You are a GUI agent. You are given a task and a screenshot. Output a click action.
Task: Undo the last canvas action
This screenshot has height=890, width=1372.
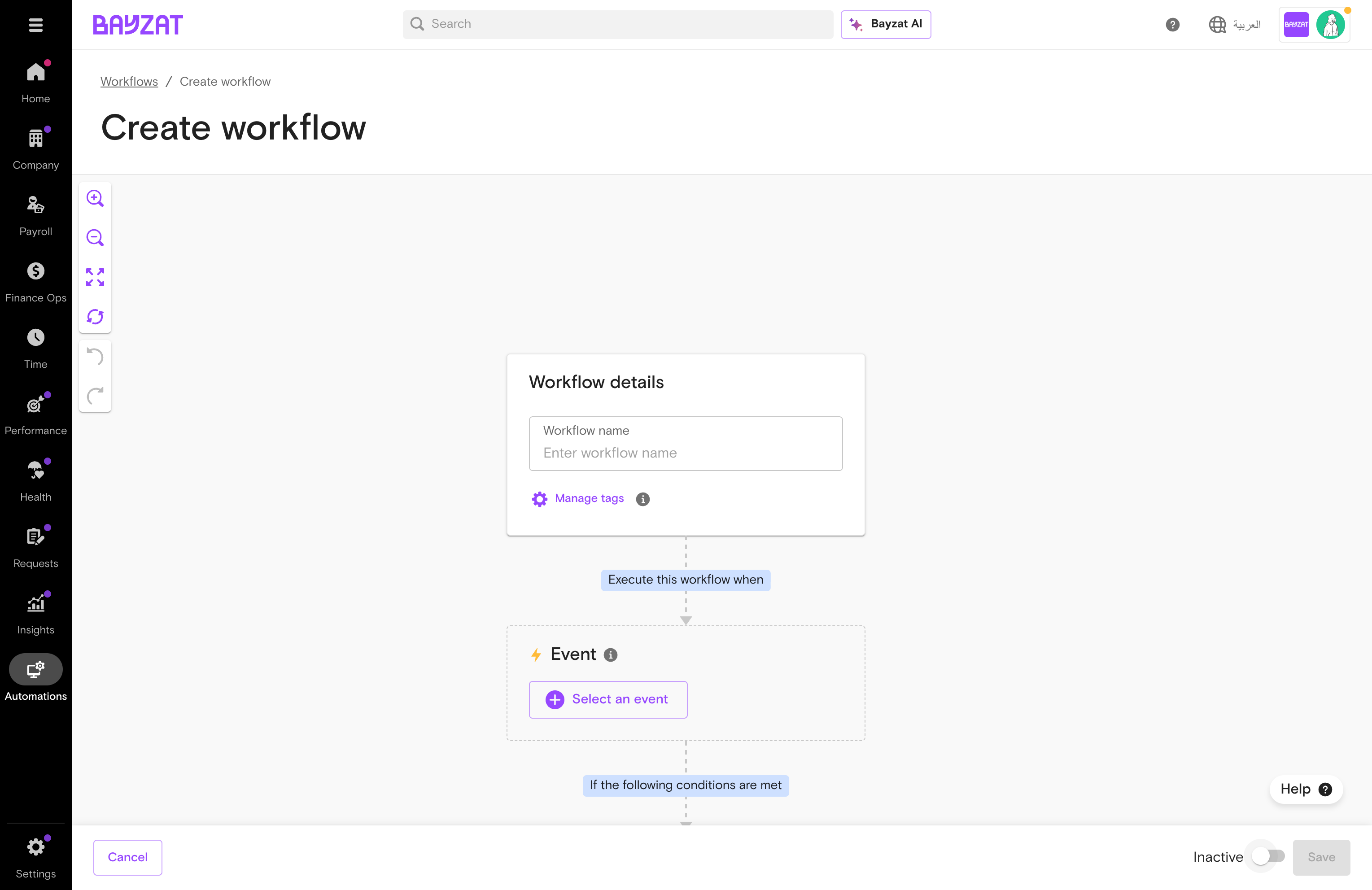95,356
